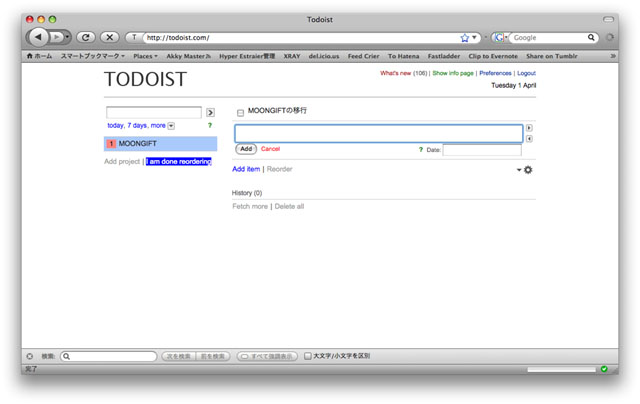The height and width of the screenshot is (404, 640).
Task: Click the new task text field
Action: click(379, 133)
